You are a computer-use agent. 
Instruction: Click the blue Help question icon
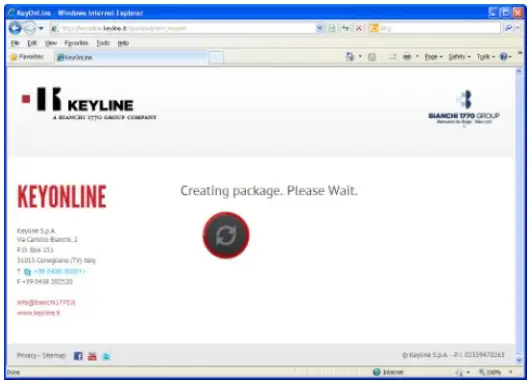(x=504, y=57)
